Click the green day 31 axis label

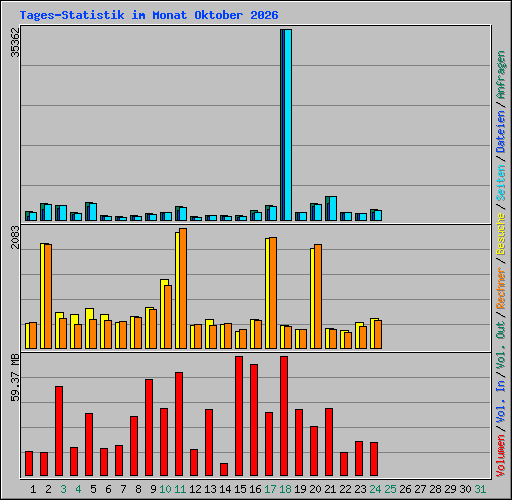pyautogui.click(x=480, y=489)
